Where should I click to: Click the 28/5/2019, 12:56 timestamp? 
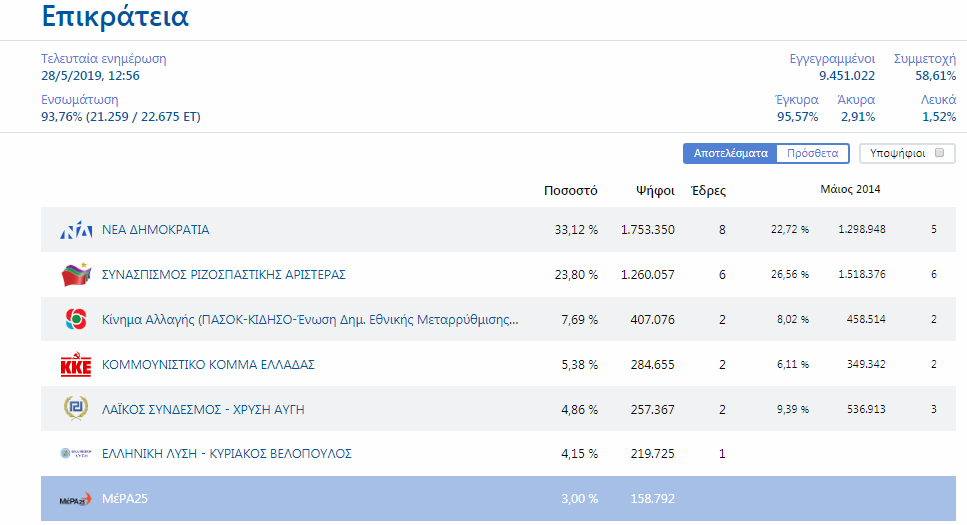tap(91, 76)
